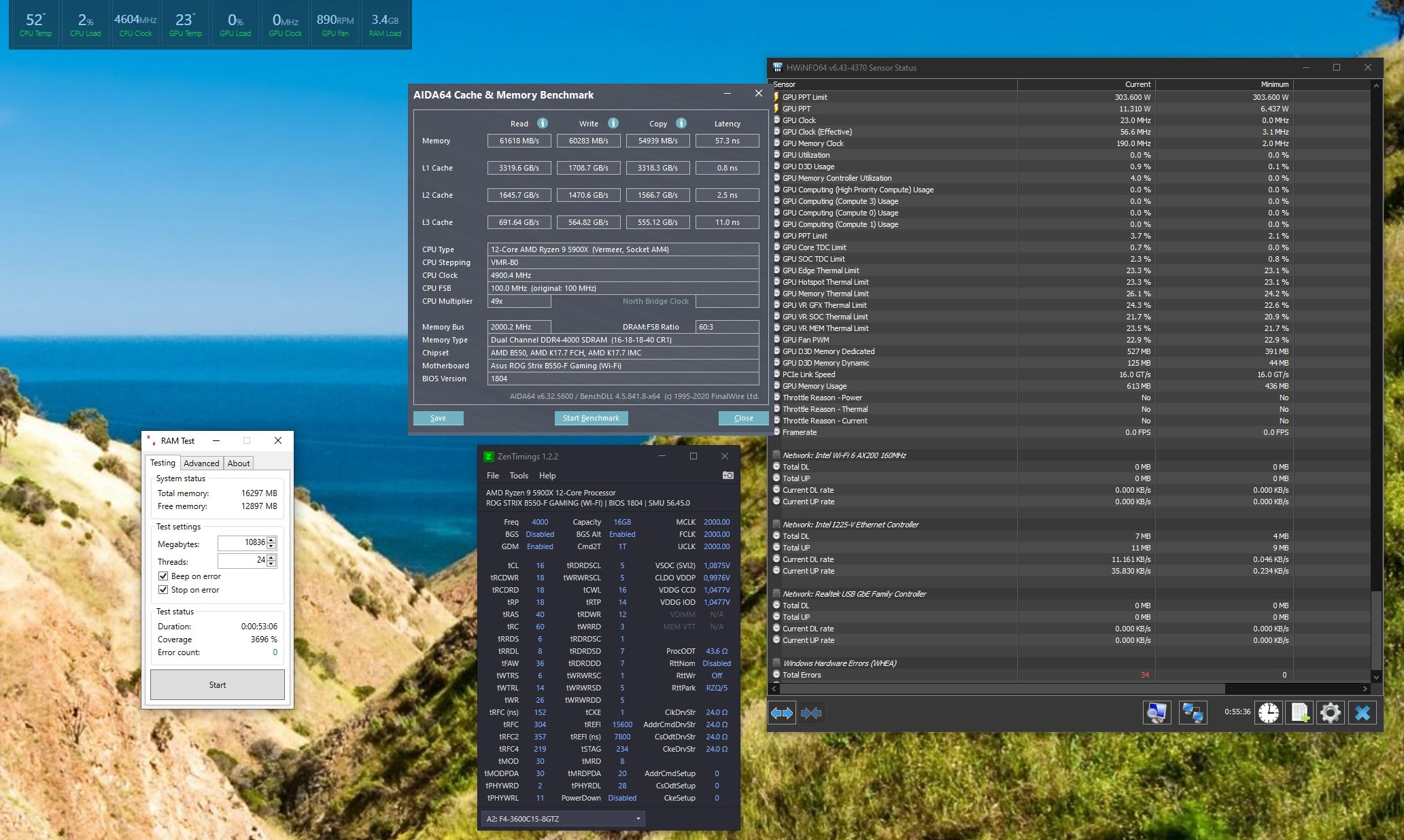Click the HWiNFO logging report icon
This screenshot has width=1404, height=840.
pos(1299,712)
